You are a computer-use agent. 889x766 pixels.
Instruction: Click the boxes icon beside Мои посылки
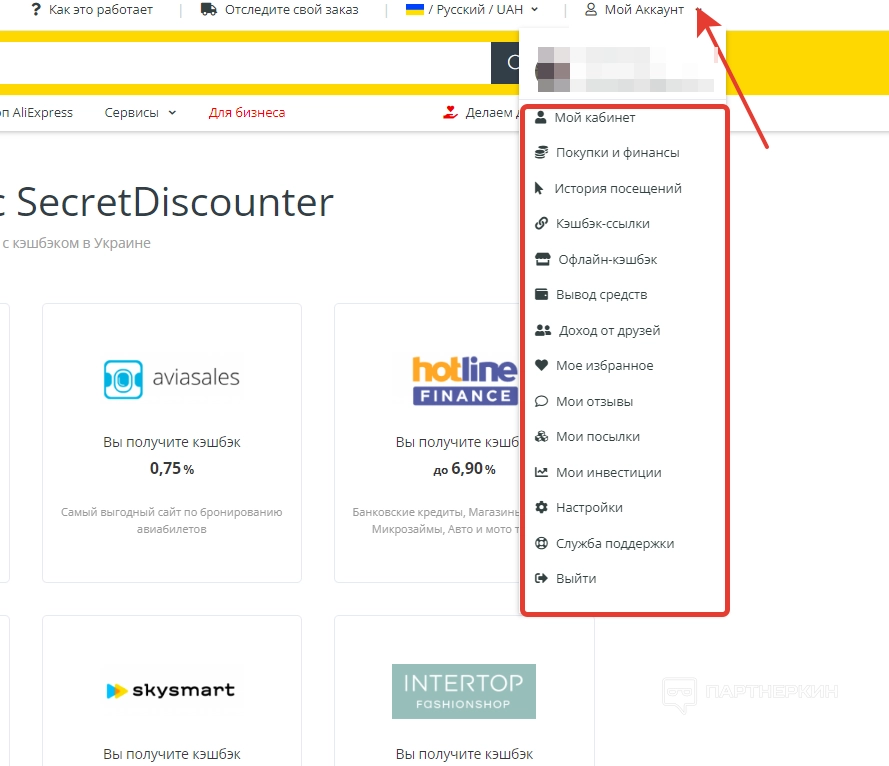pyautogui.click(x=541, y=437)
